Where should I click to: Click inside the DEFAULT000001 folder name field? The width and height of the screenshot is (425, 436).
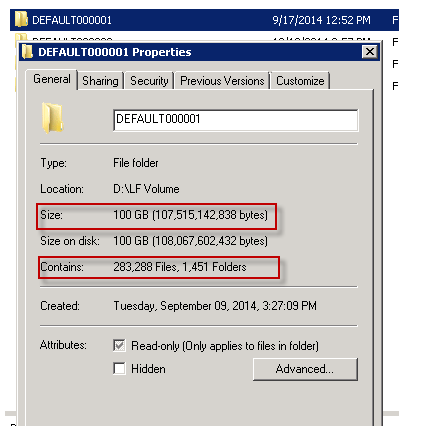pos(236,120)
